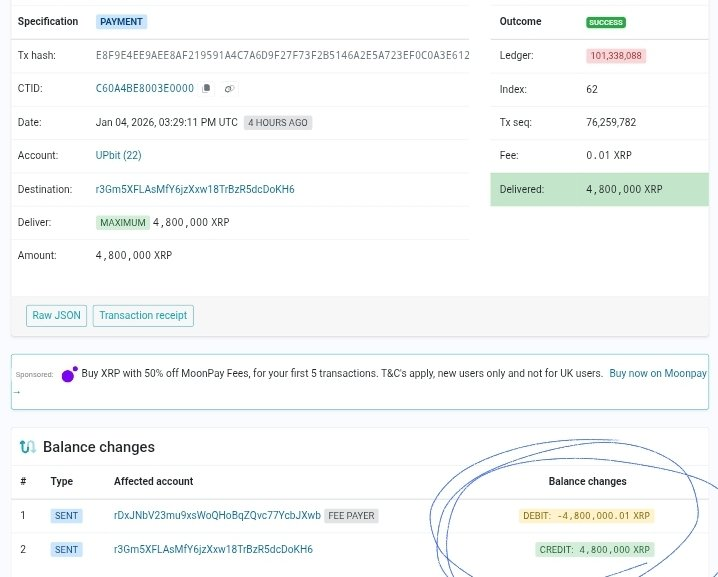Open CTID C60A4BE8003E0000 link
Image resolution: width=718 pixels, height=577 pixels.
click(145, 89)
